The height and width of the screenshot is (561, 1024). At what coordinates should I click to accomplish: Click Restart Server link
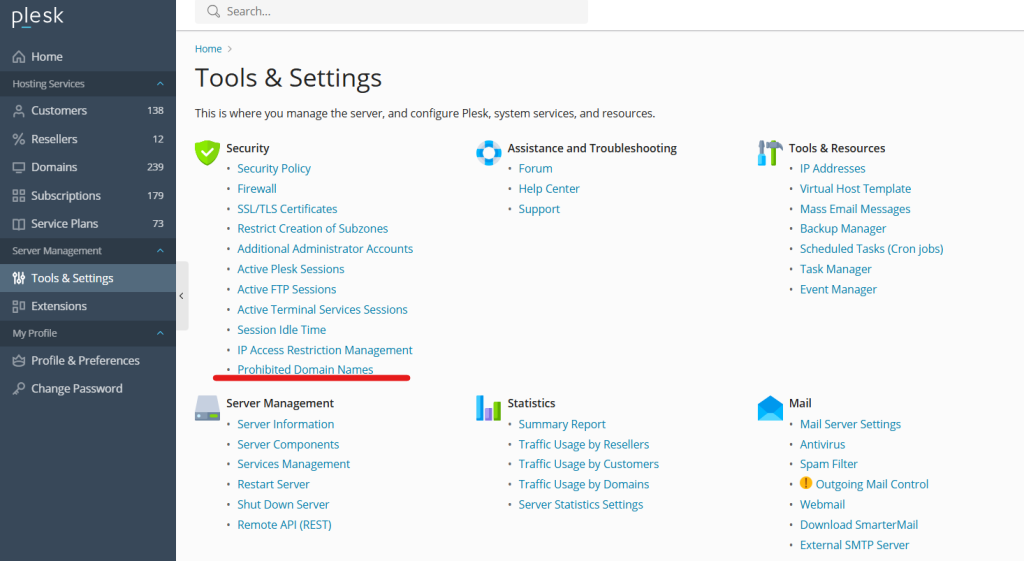tap(273, 484)
